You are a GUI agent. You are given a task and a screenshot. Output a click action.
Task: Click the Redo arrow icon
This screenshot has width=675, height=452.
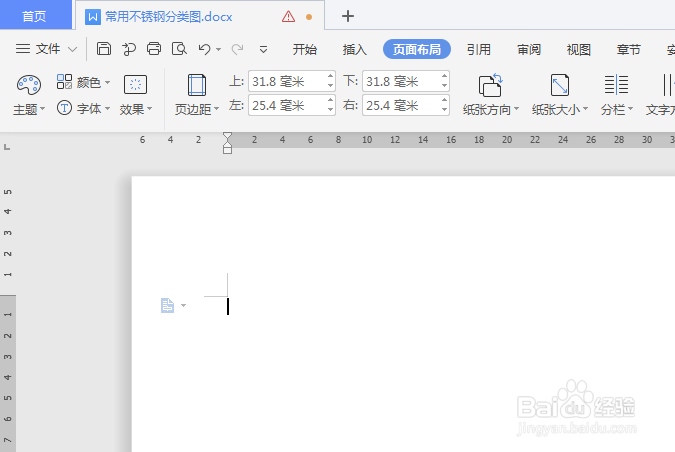coord(237,49)
